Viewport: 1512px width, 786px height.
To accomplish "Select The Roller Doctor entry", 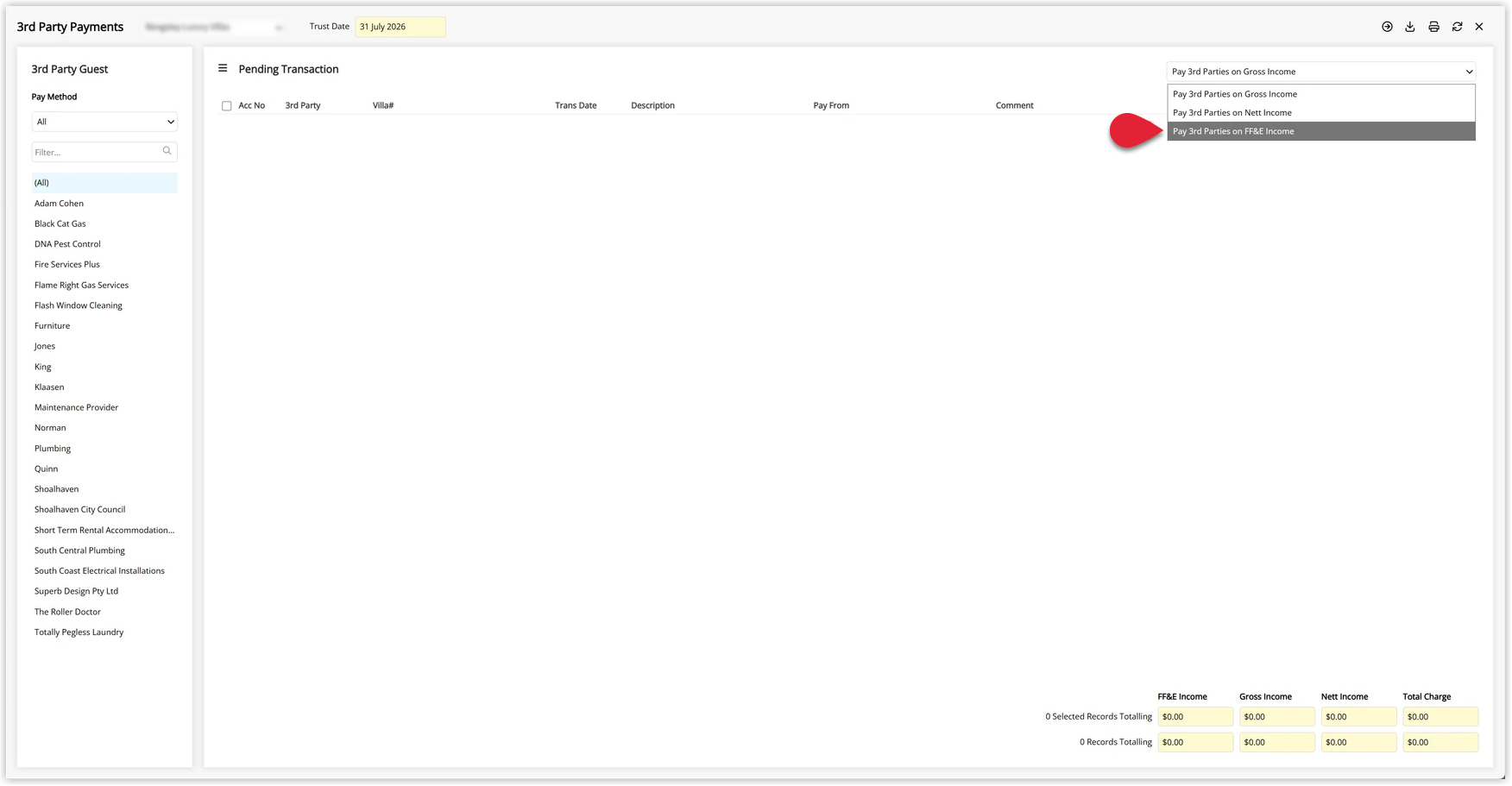I will tap(104, 612).
